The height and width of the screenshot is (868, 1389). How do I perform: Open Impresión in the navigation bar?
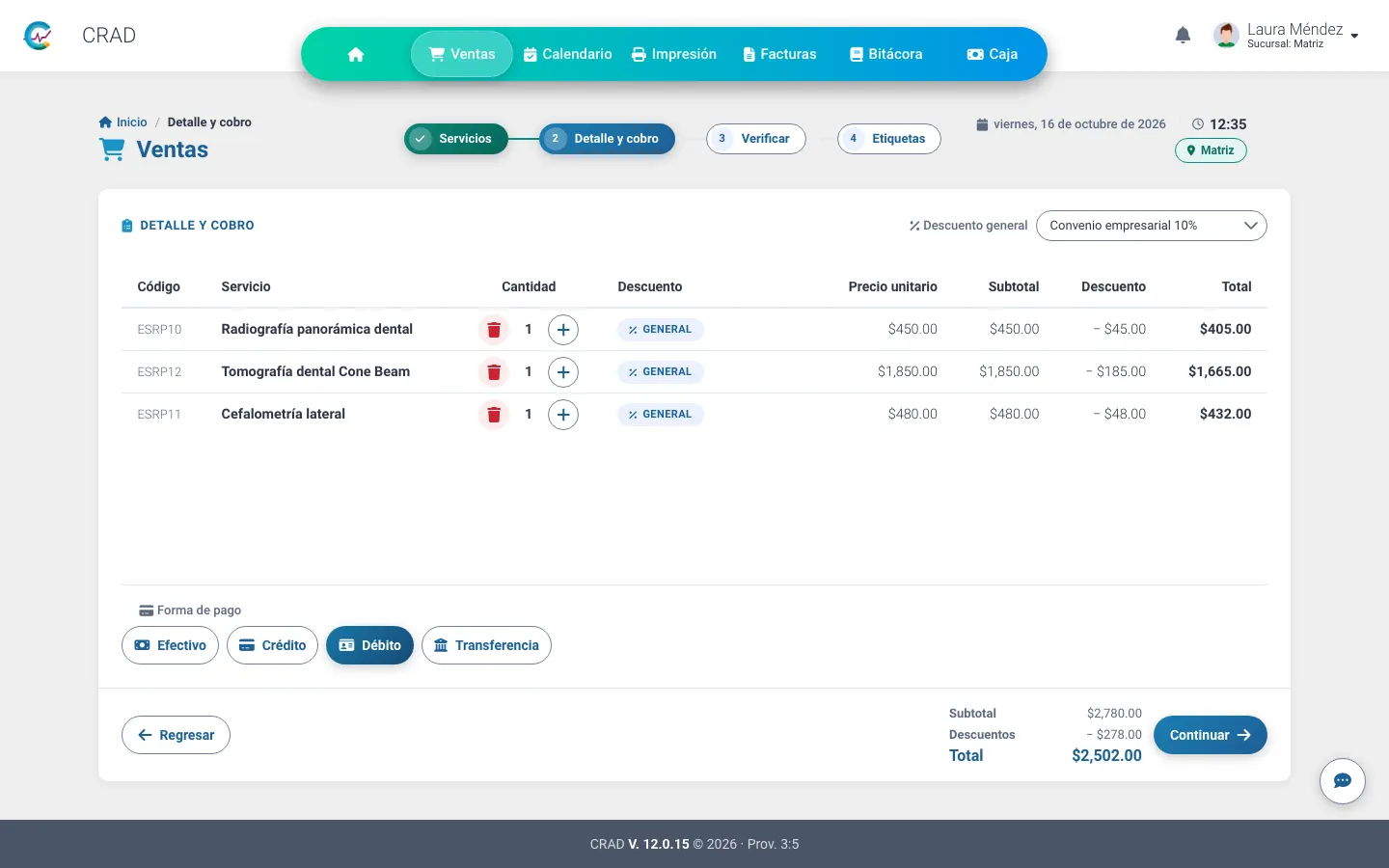tap(674, 54)
